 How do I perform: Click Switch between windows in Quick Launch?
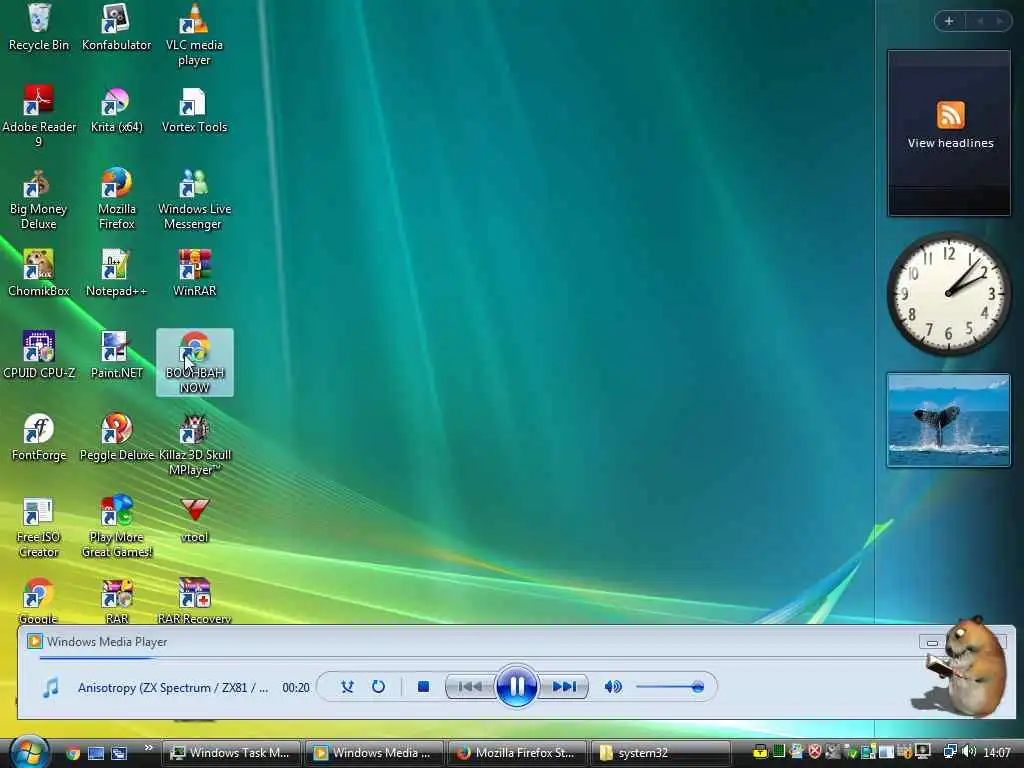119,753
